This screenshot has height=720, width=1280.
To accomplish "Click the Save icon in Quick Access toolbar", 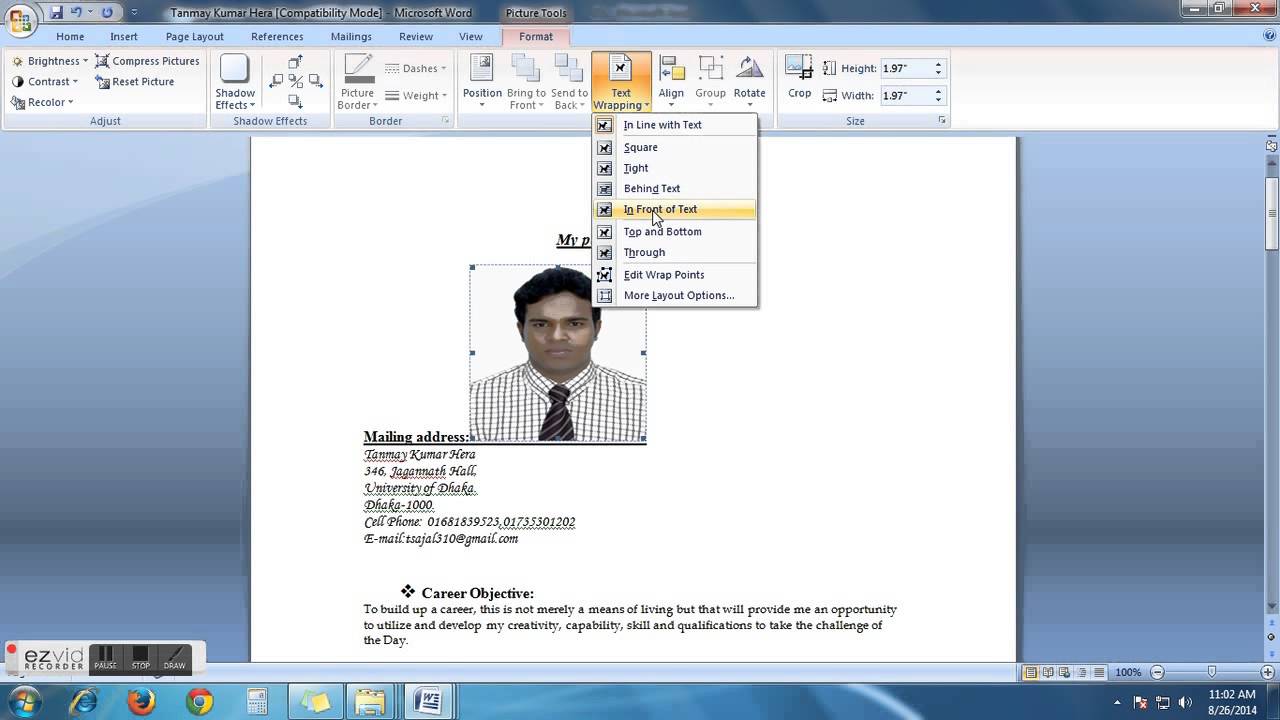I will (x=56, y=13).
